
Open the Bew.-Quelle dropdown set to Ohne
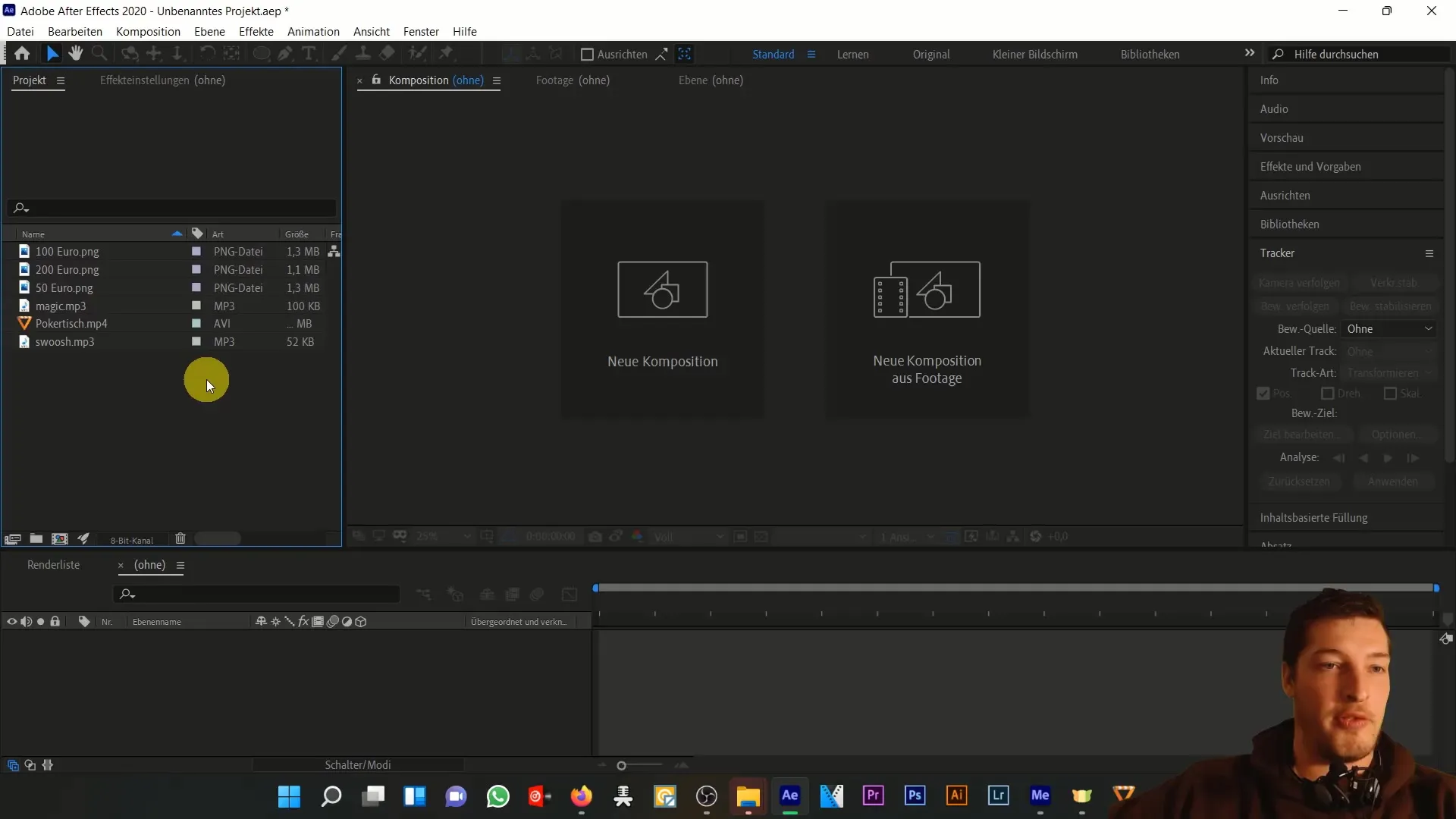pos(1389,329)
